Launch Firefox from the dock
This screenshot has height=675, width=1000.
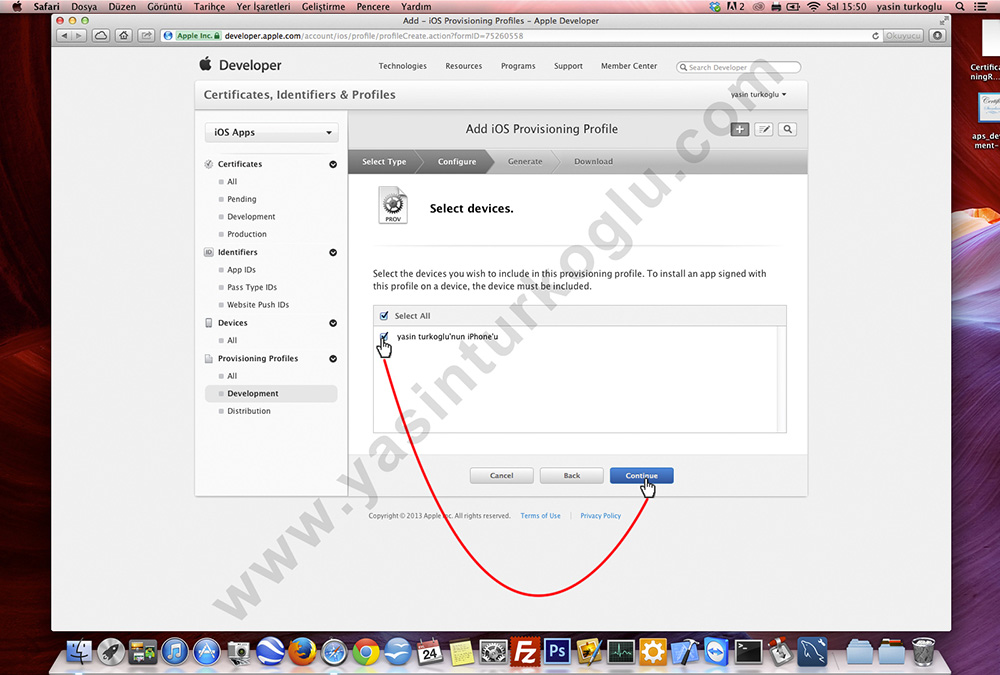point(302,652)
